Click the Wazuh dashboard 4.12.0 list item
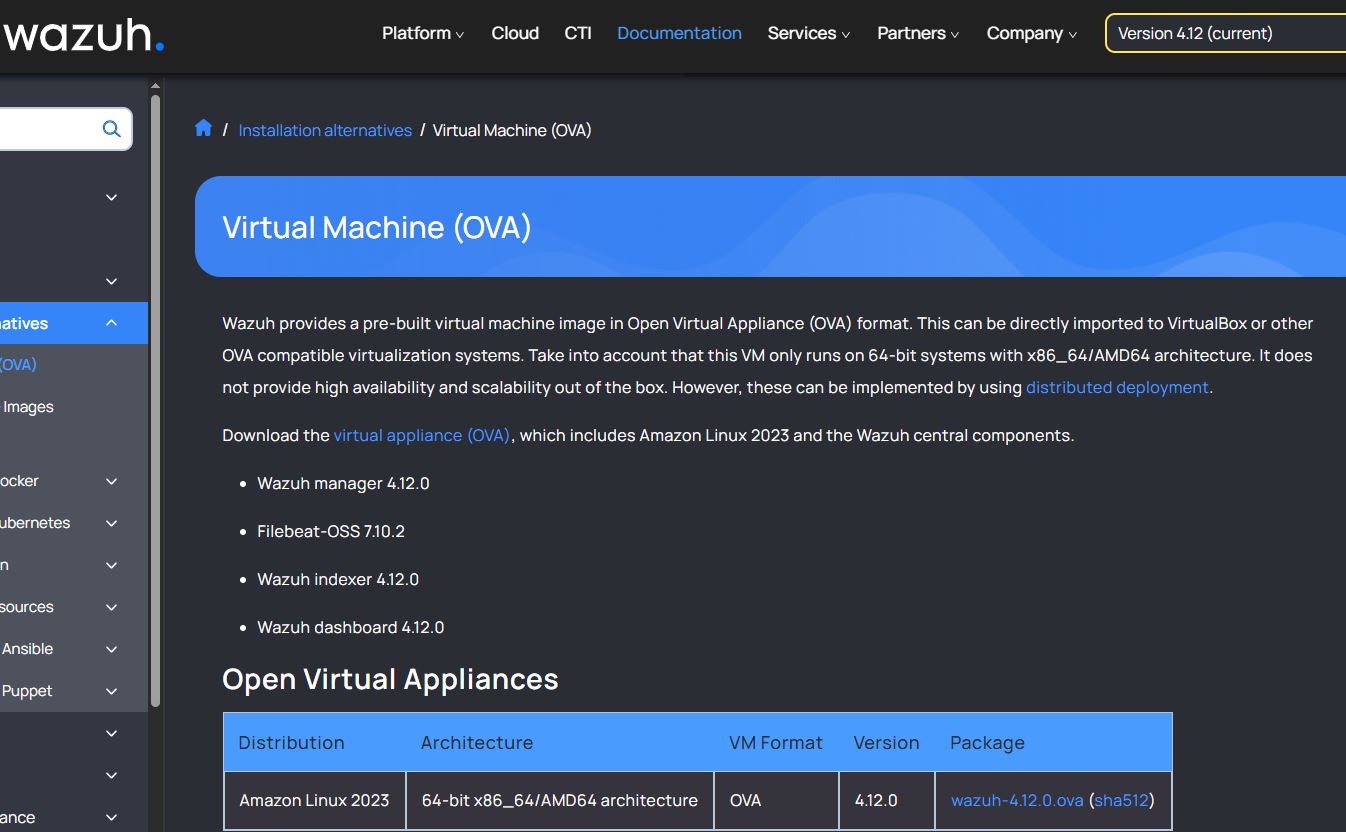This screenshot has width=1346, height=832. coord(351,627)
